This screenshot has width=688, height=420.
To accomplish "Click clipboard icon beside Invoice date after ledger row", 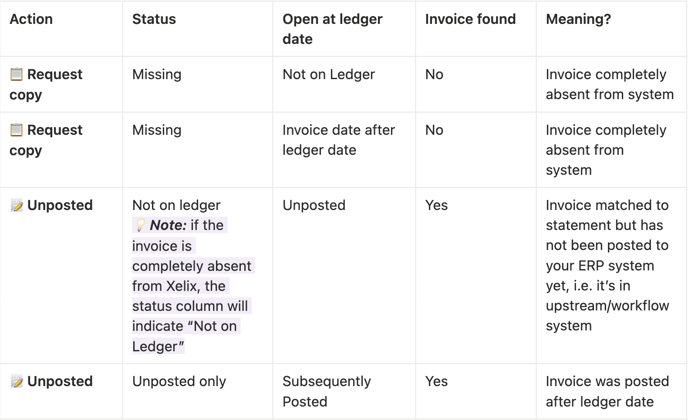I will tap(16, 130).
